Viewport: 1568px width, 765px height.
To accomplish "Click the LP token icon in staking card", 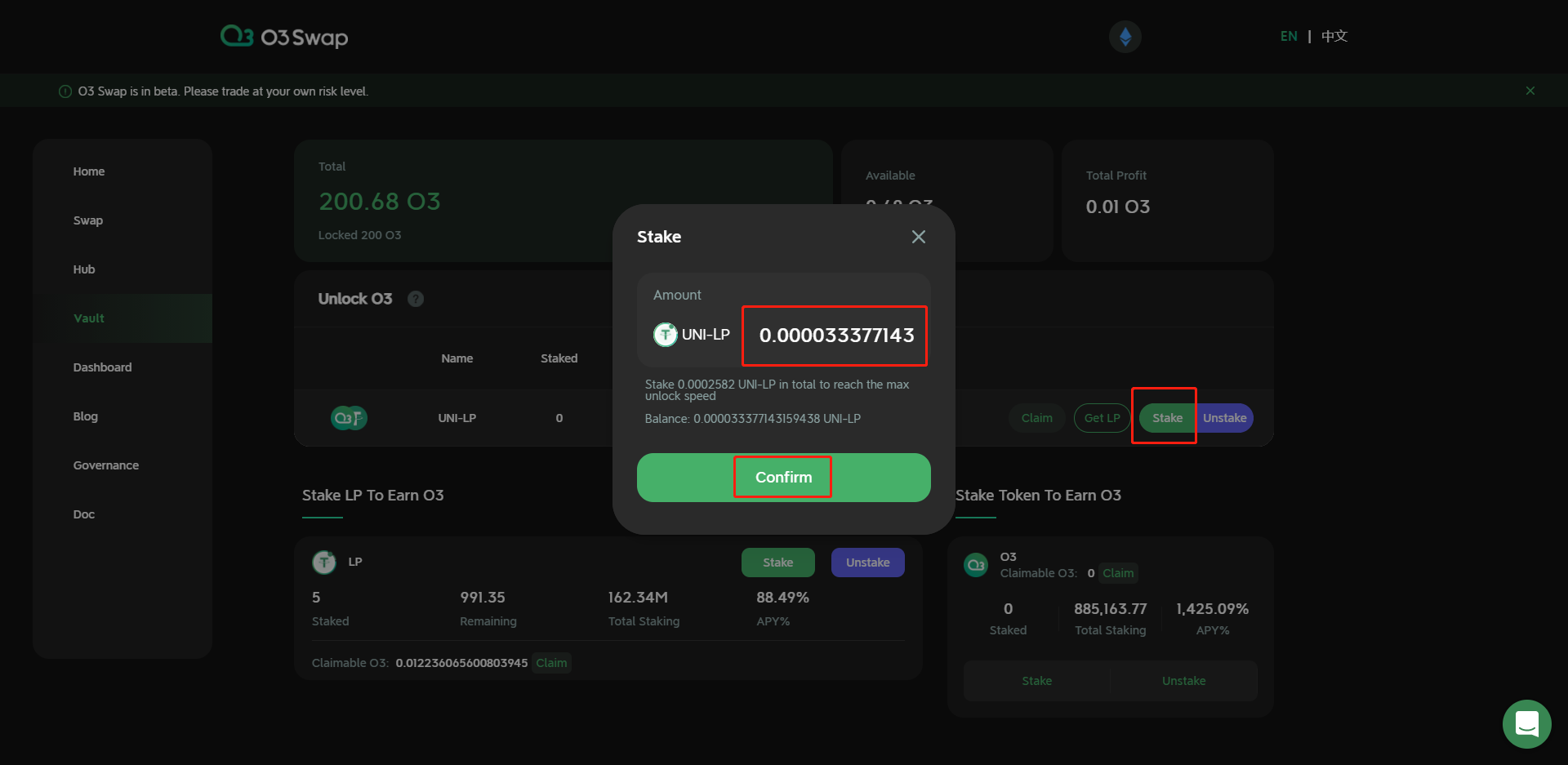I will (x=324, y=562).
